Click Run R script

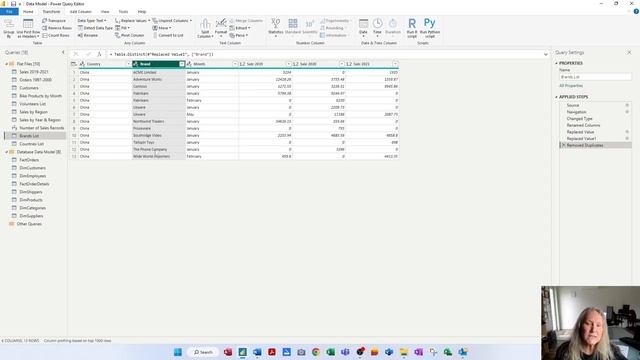point(412,28)
